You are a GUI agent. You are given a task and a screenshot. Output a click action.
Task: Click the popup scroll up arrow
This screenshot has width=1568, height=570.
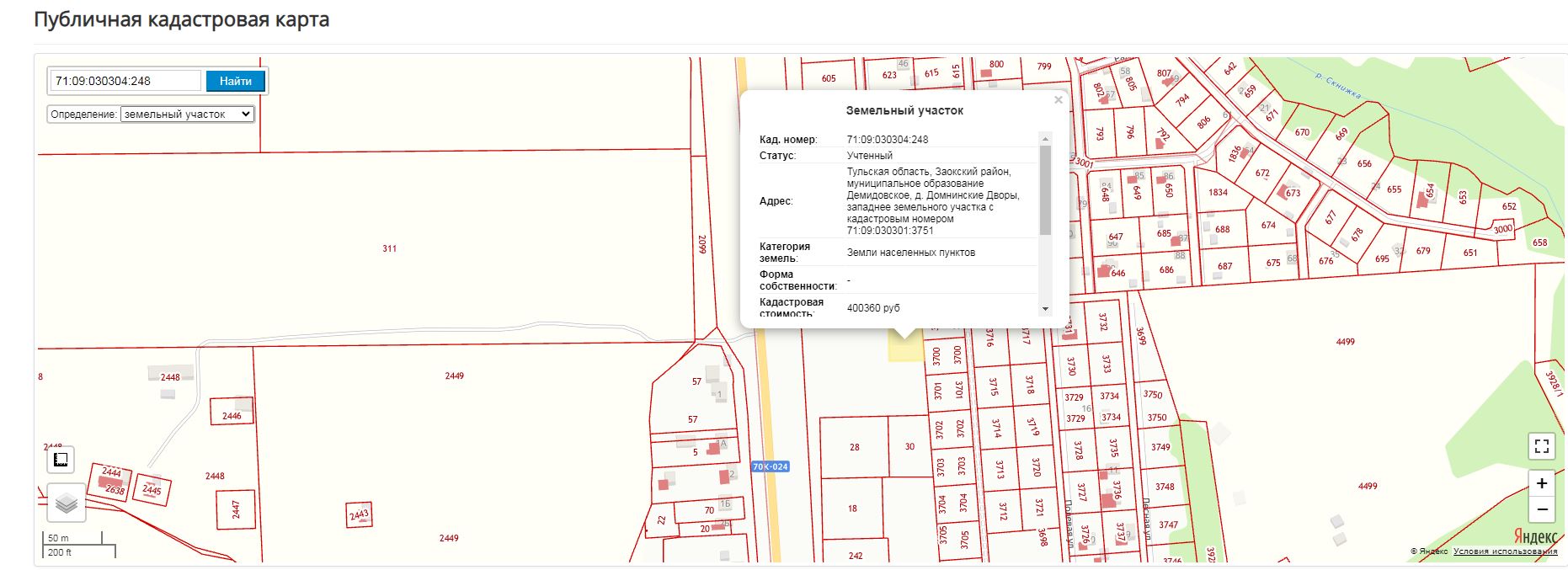tap(1045, 138)
